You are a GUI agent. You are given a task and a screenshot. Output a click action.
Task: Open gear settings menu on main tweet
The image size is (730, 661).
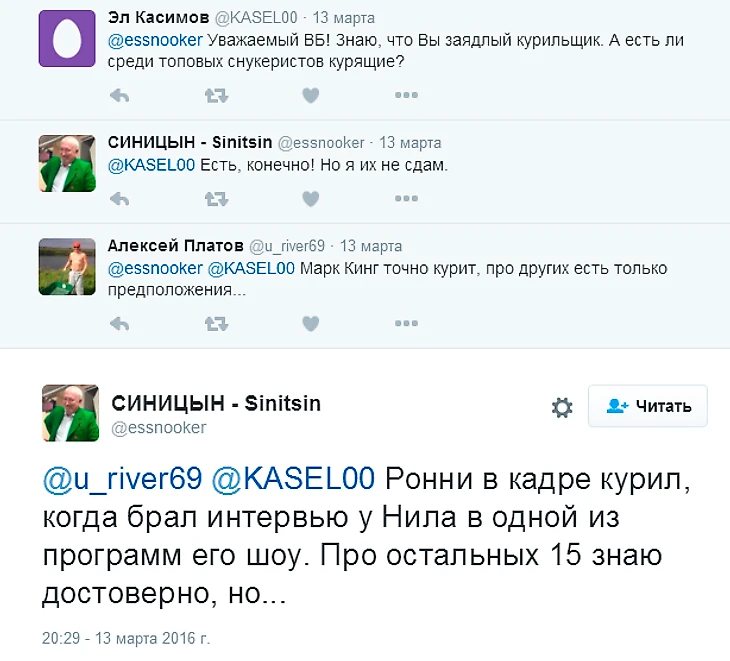click(562, 407)
